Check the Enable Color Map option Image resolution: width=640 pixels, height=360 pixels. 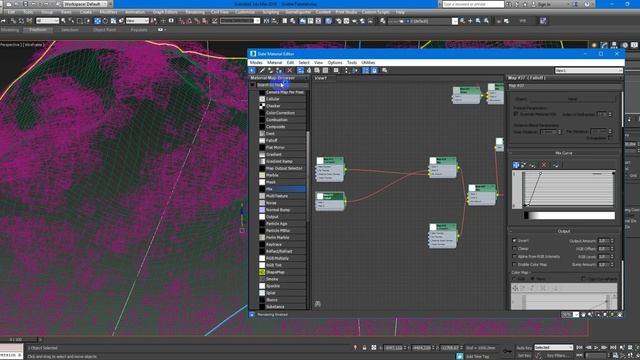[514, 264]
